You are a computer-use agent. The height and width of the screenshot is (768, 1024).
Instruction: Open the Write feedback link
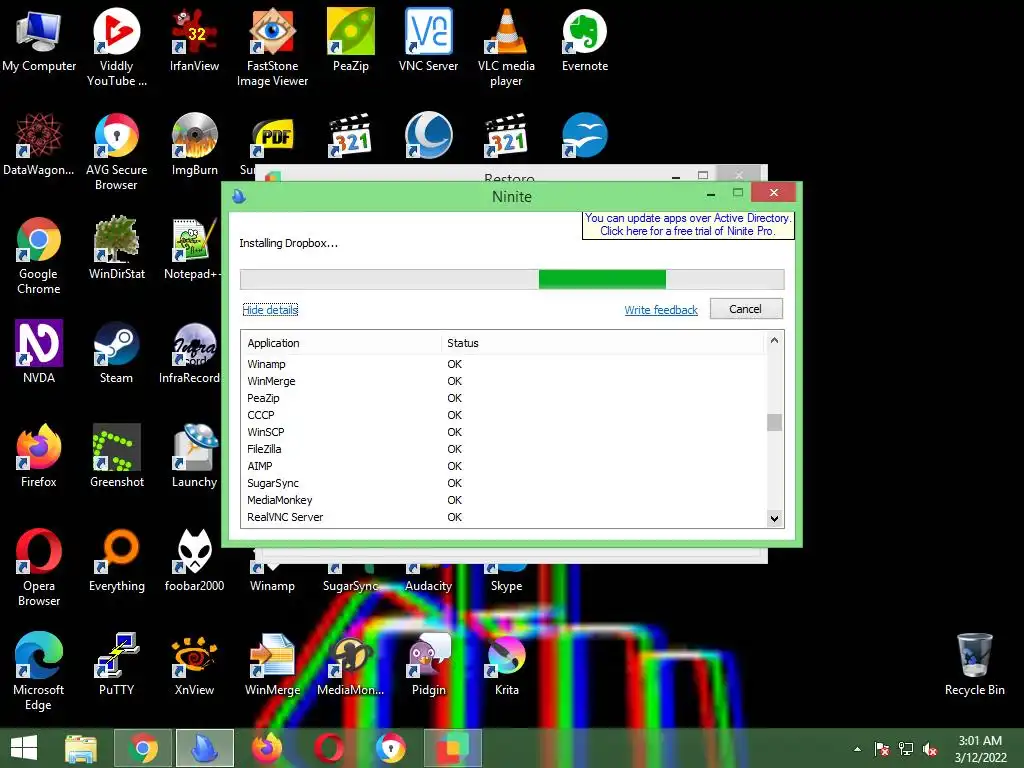click(661, 310)
